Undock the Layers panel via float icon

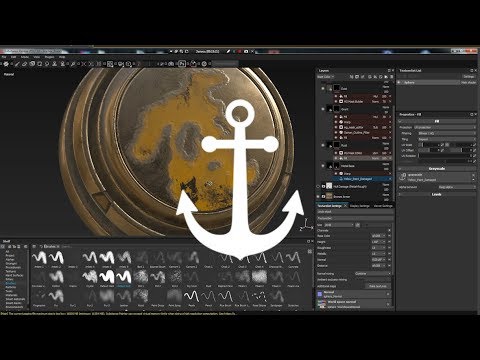coord(389,71)
